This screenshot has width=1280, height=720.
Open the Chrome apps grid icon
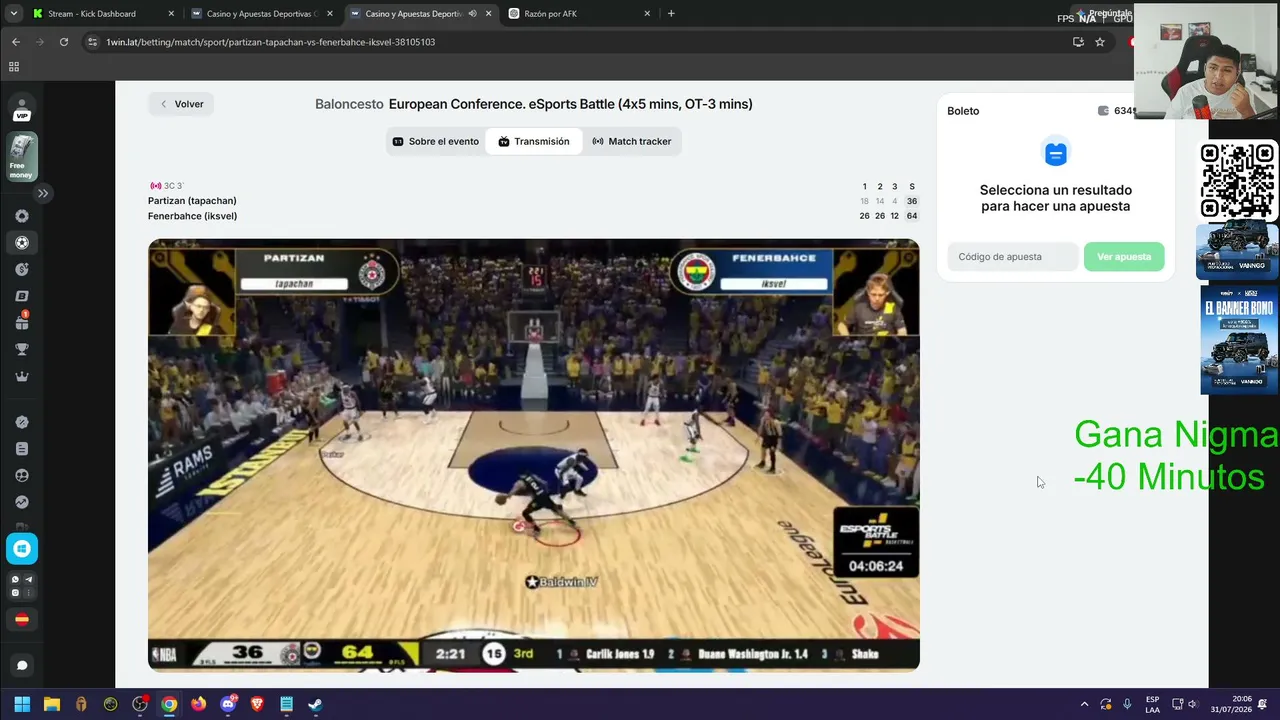(14, 67)
